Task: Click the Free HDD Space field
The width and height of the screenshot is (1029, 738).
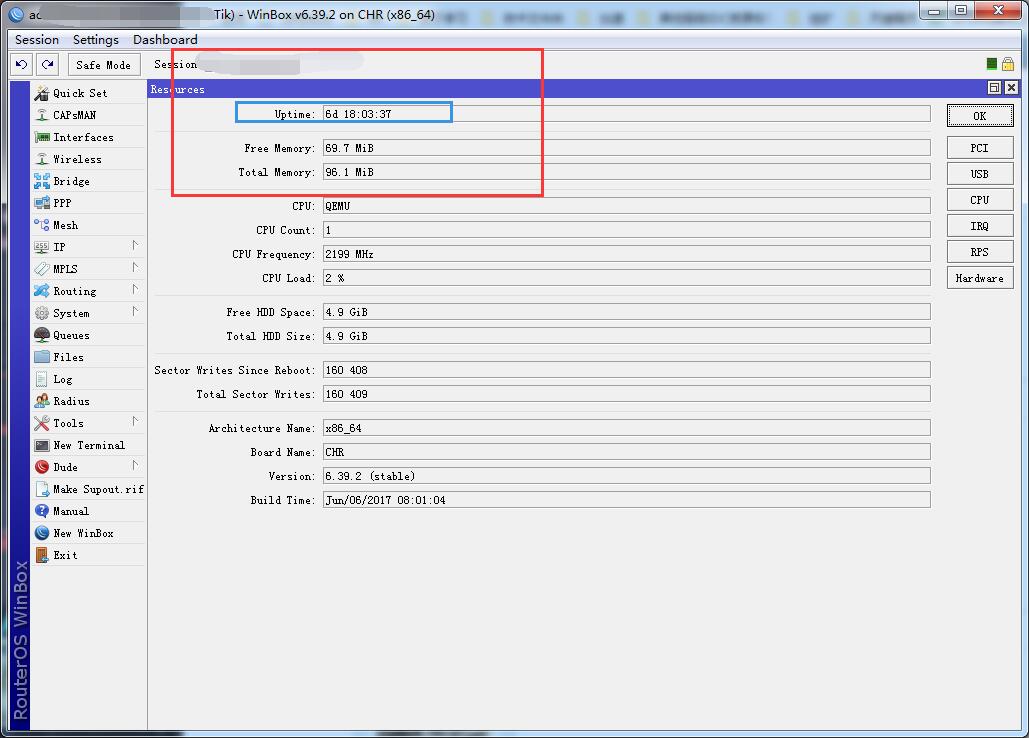Action: 627,312
